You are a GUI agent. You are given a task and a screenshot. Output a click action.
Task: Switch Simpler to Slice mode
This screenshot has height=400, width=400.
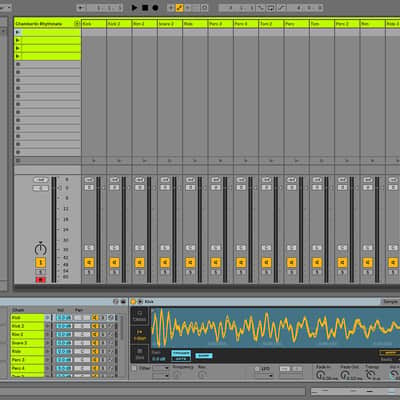click(x=140, y=354)
